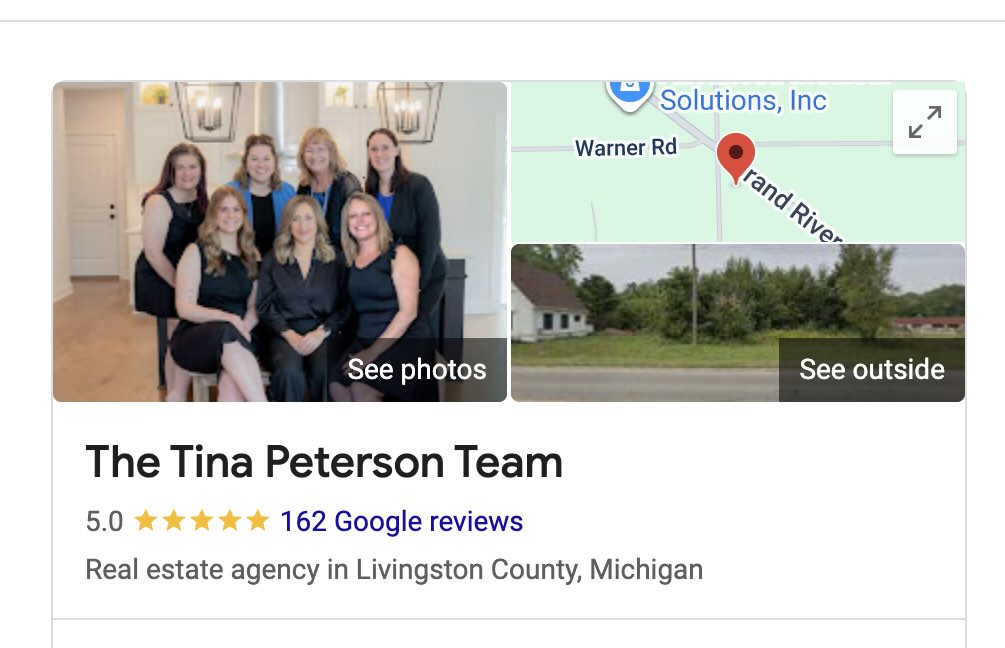Open the street view roadside image
Screen dimensions: 1005x648
click(x=738, y=323)
